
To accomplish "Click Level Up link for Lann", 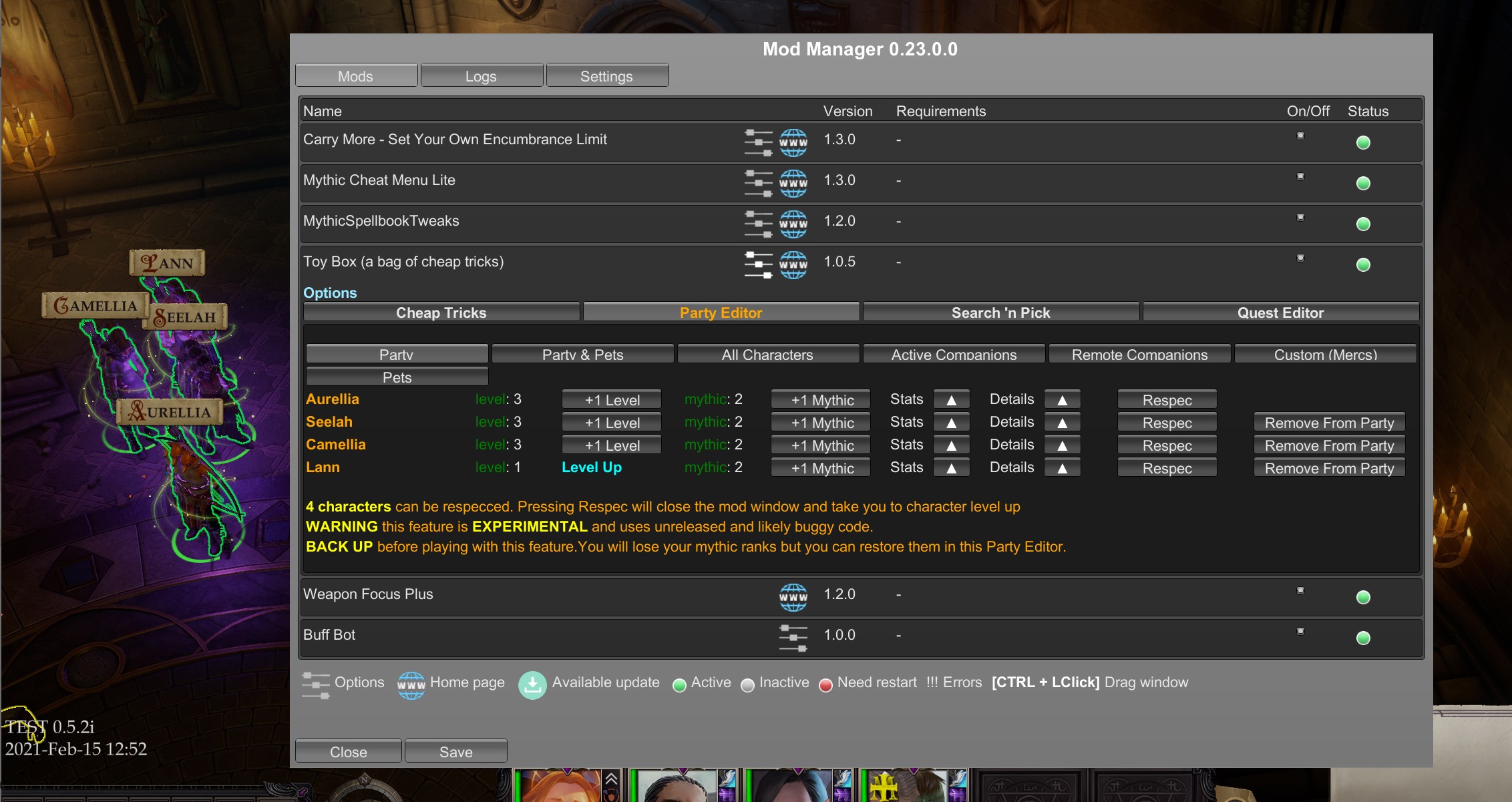I will coord(591,467).
